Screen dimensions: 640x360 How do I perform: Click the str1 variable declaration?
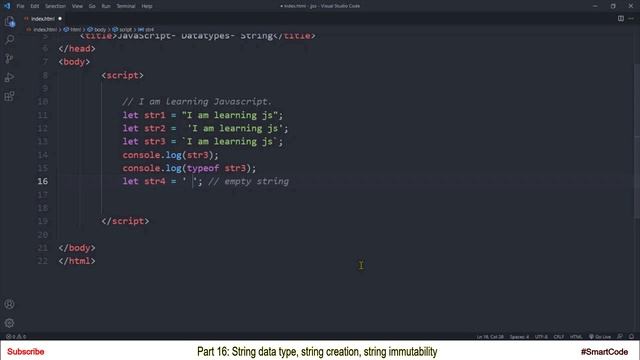155,115
